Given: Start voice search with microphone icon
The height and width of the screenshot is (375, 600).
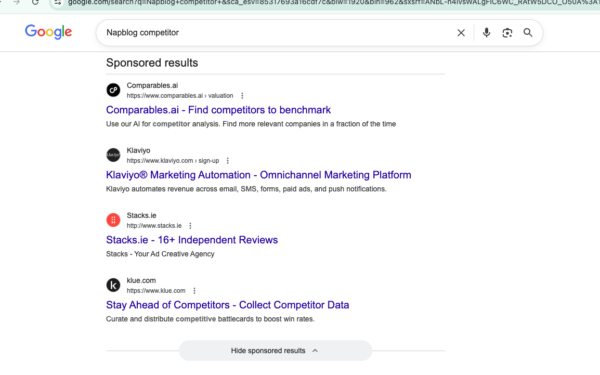Looking at the screenshot, I should point(486,33).
